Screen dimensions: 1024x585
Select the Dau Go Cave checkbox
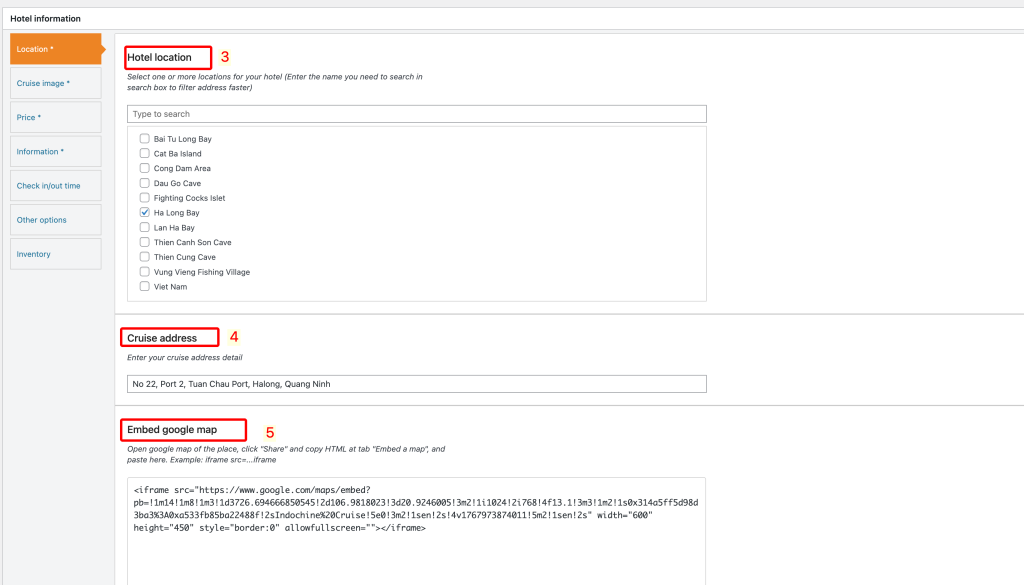point(145,184)
